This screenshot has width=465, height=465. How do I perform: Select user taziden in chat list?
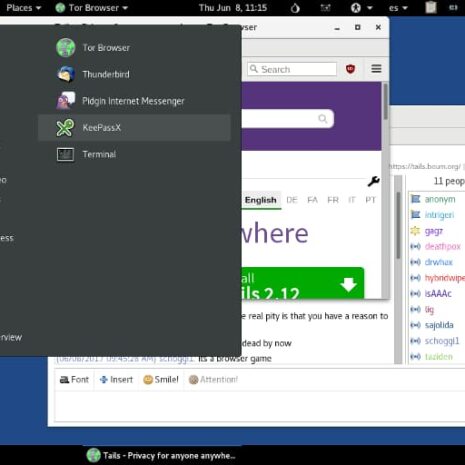pos(438,356)
